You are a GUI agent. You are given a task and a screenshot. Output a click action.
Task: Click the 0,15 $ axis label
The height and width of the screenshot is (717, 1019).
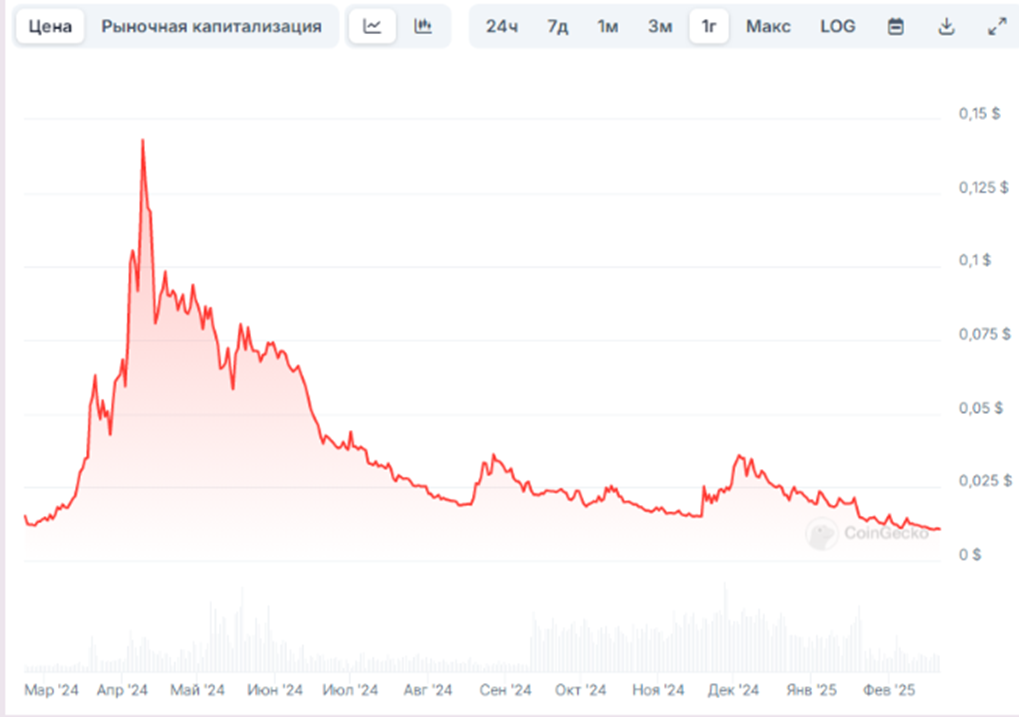979,113
